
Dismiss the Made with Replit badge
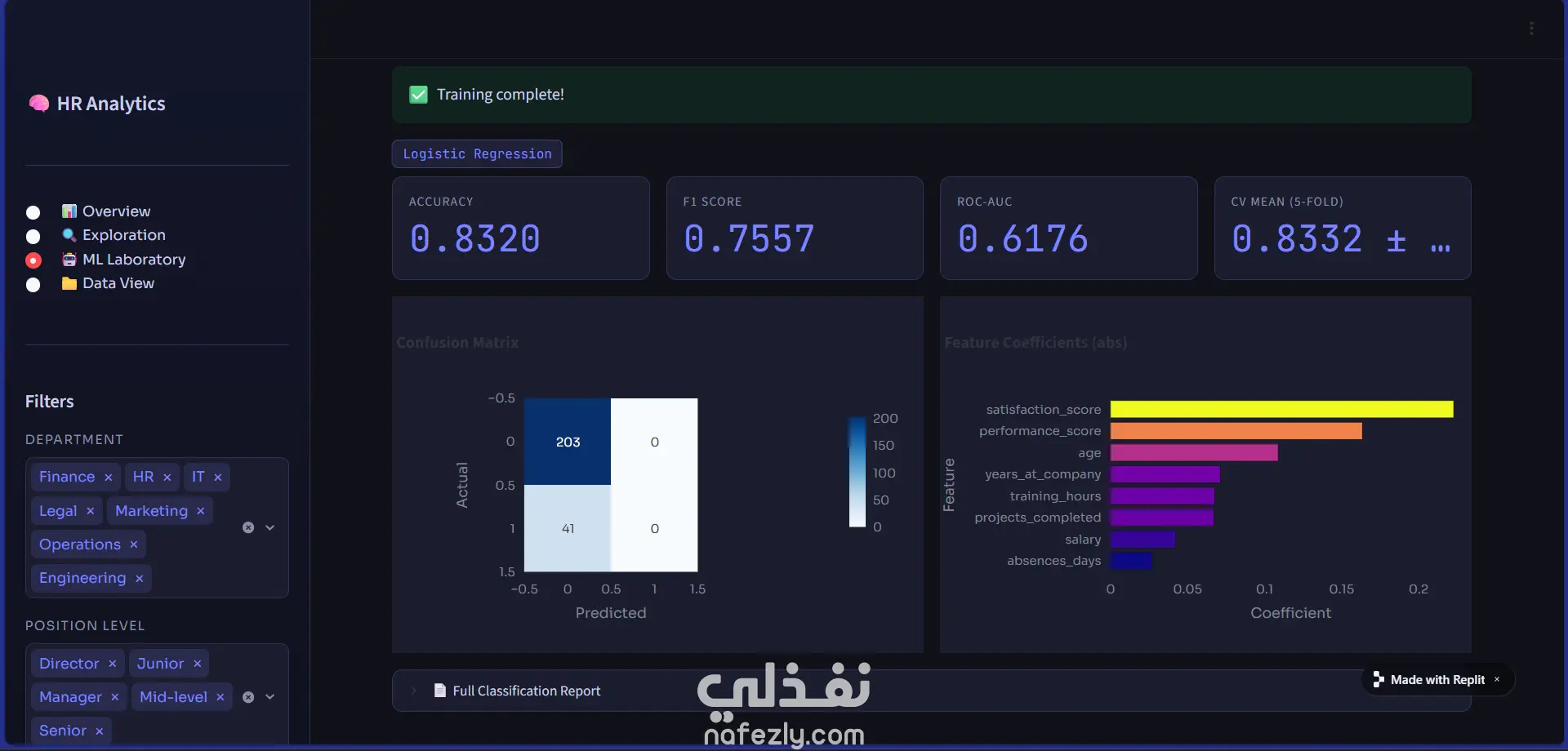[1497, 679]
